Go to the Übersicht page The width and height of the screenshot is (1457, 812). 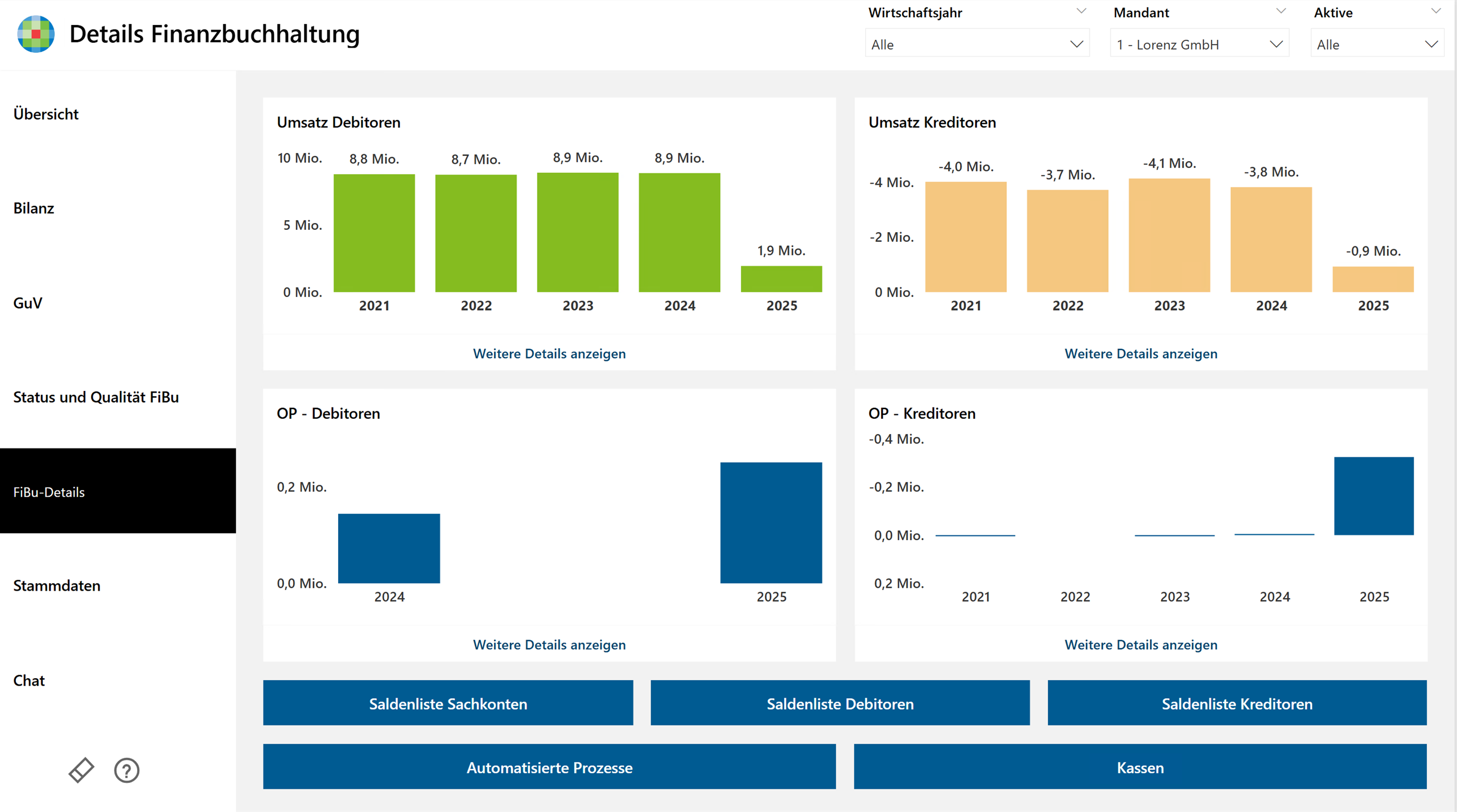118,114
